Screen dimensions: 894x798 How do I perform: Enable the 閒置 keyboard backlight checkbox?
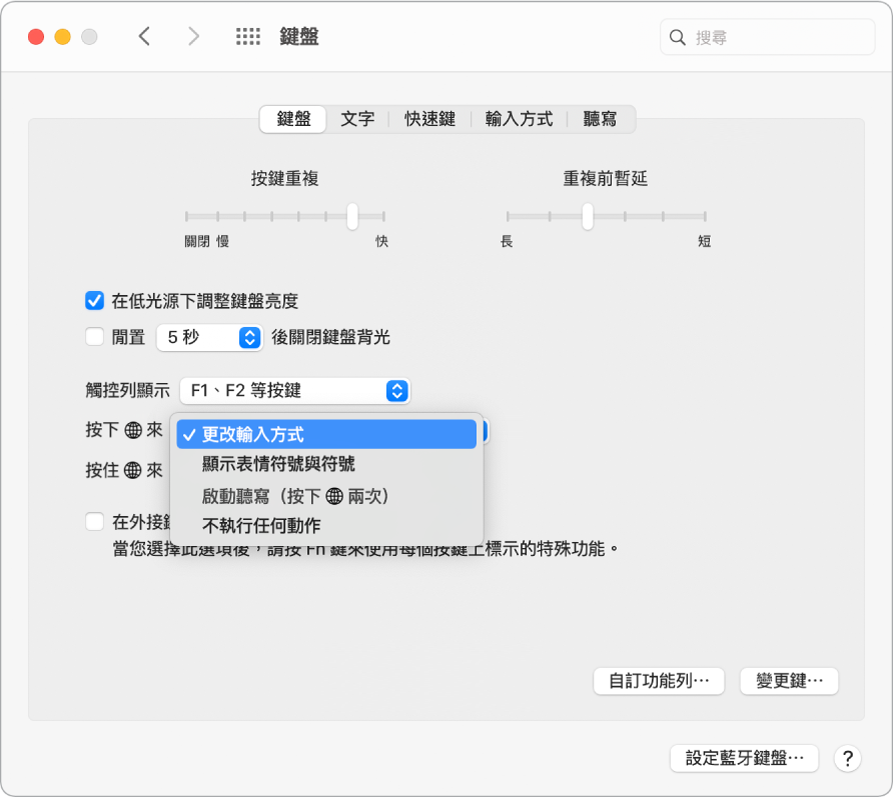point(94,338)
